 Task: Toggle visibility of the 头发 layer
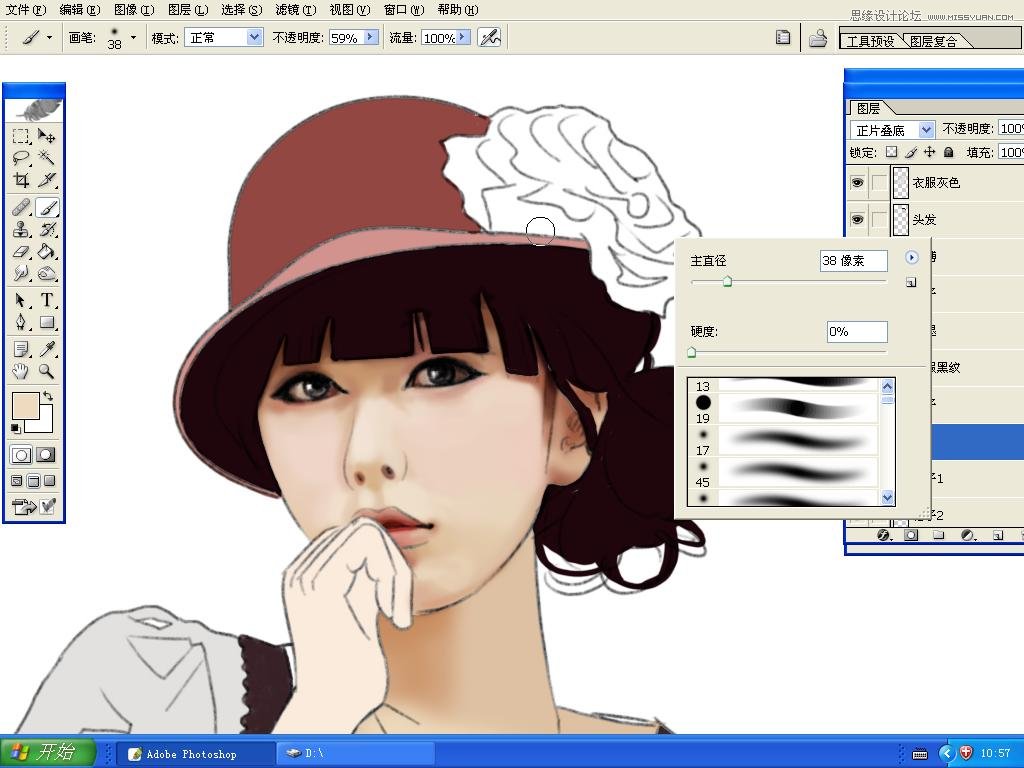[x=857, y=220]
